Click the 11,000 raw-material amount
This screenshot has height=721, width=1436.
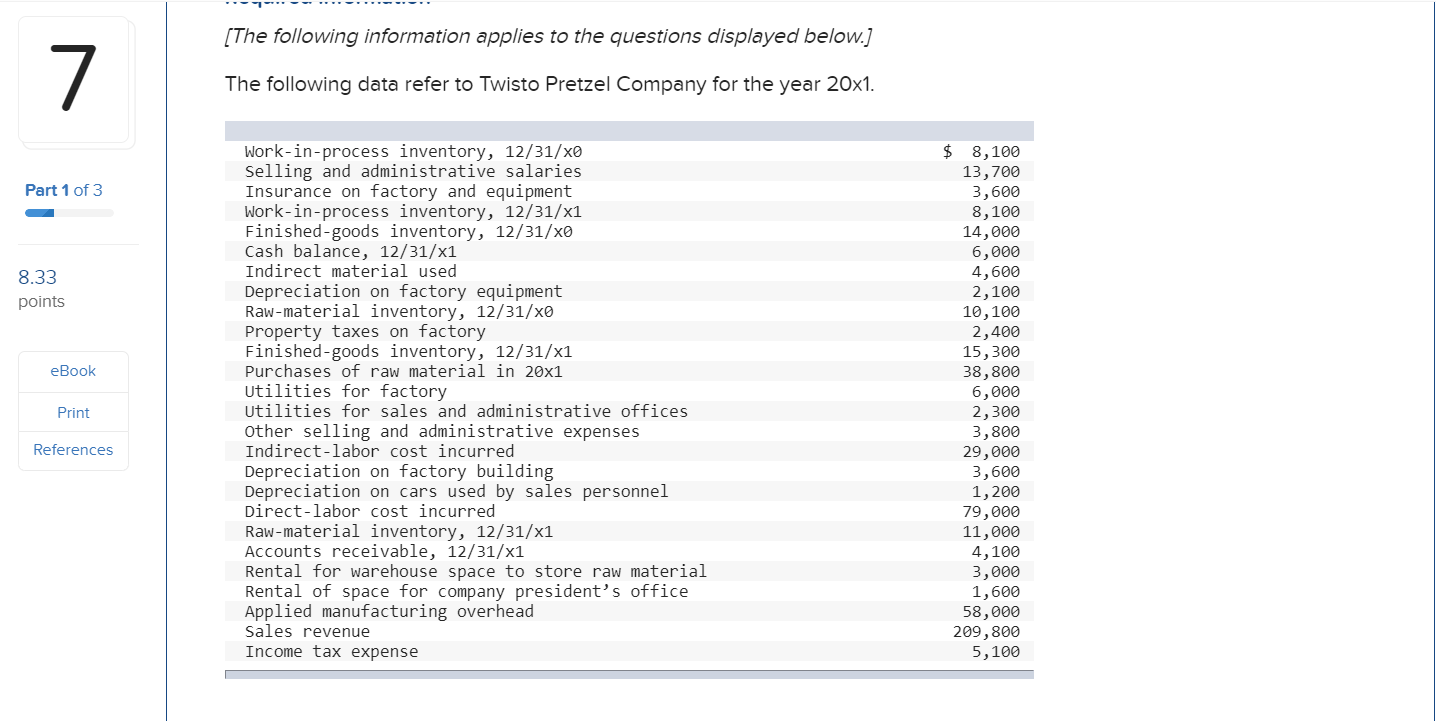click(x=991, y=531)
